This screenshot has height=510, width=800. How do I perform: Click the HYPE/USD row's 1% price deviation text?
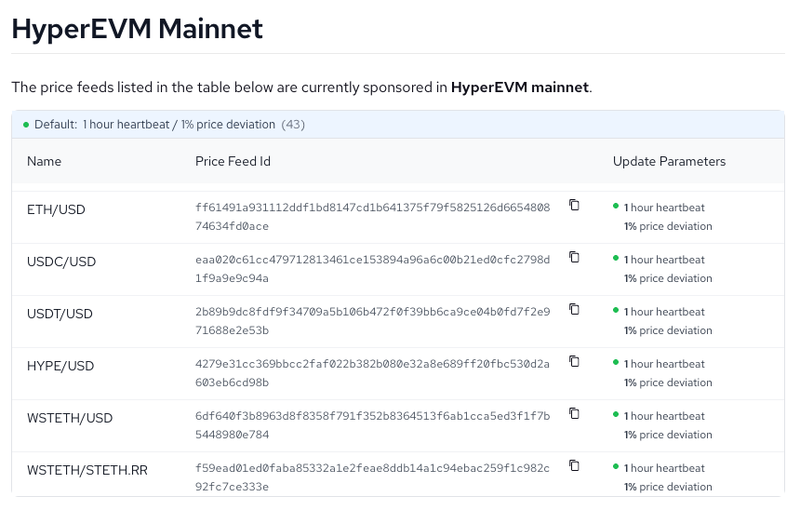(668, 382)
